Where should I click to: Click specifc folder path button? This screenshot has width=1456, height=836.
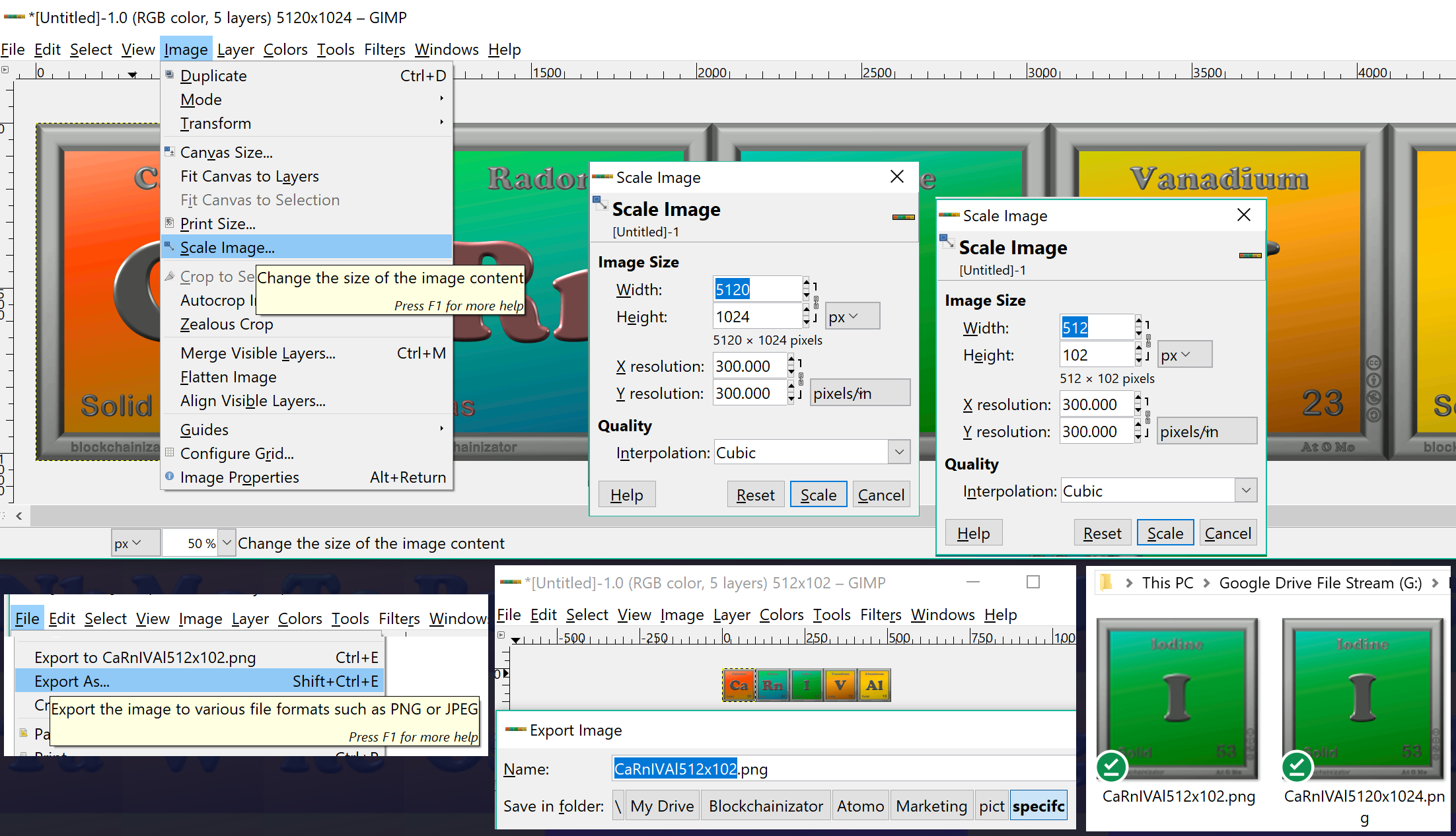[1038, 806]
